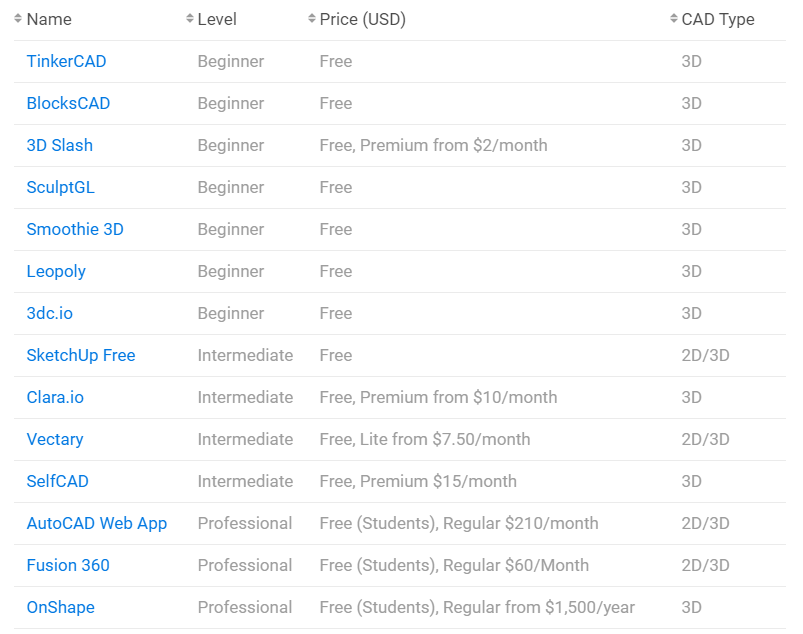Go to the OnShape link
This screenshot has height=634, width=803.
60,607
